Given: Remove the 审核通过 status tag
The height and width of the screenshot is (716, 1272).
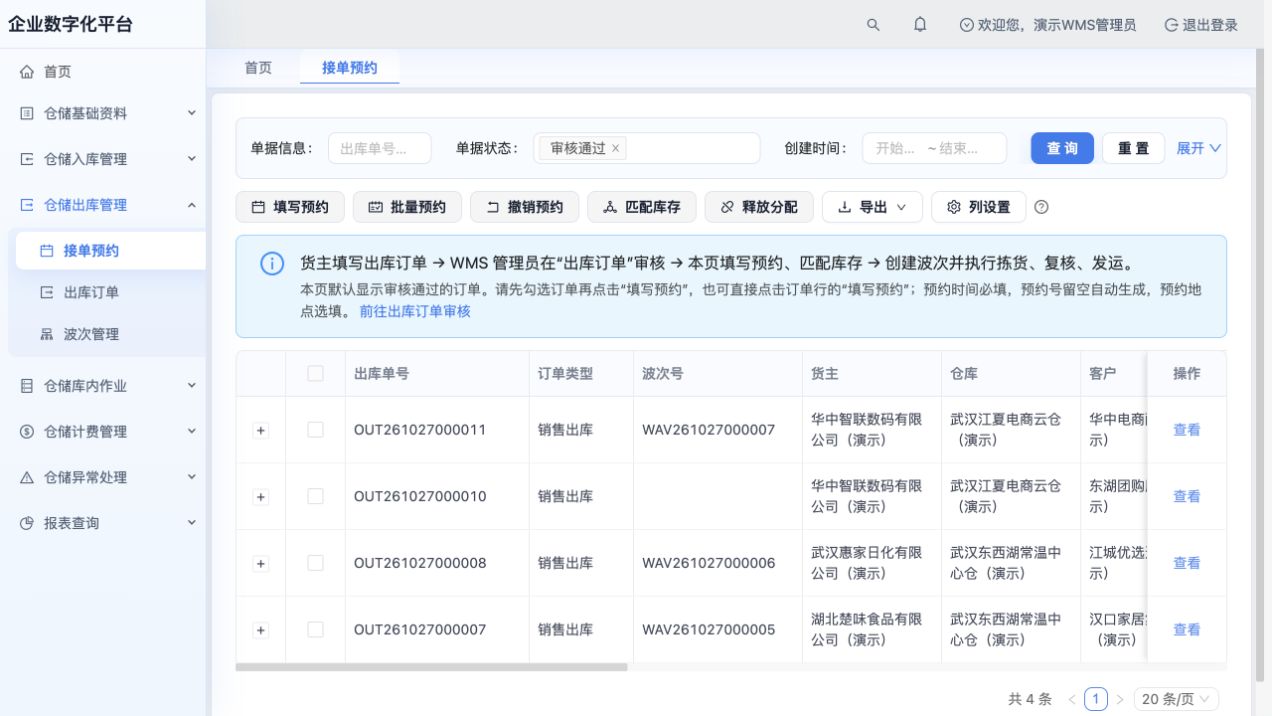Looking at the screenshot, I should [616, 148].
